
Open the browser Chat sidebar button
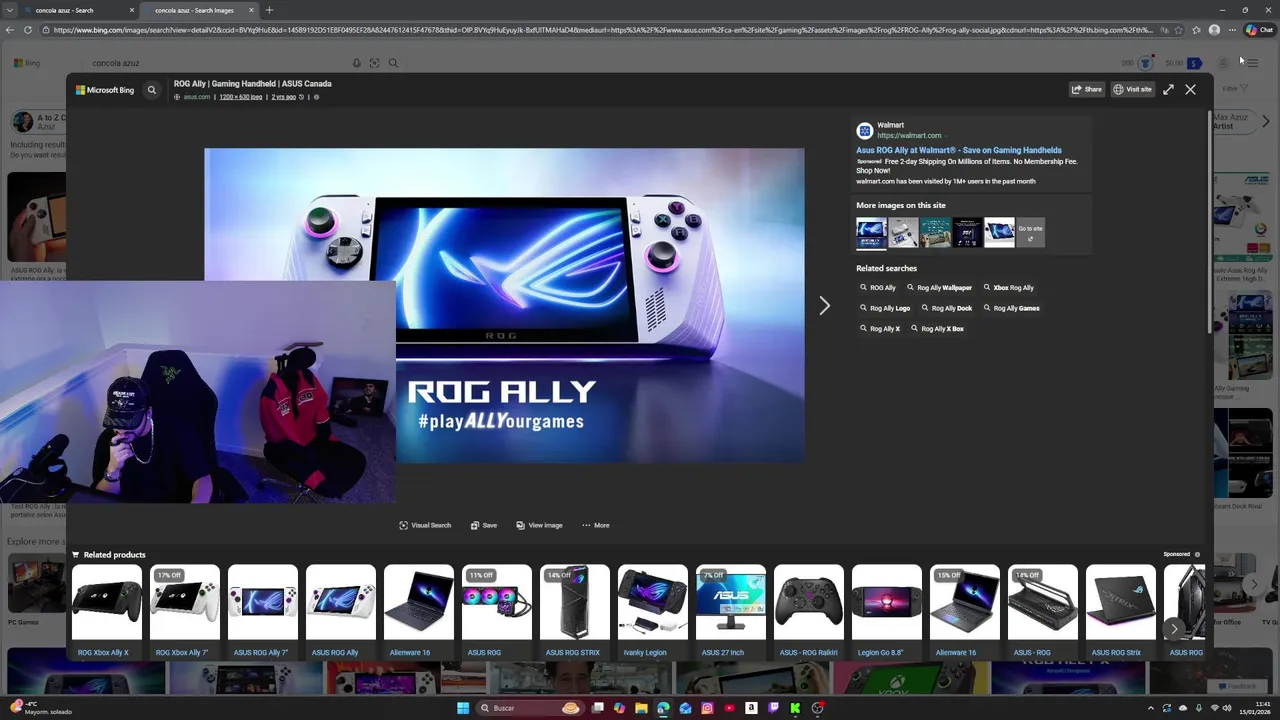[x=1259, y=30]
